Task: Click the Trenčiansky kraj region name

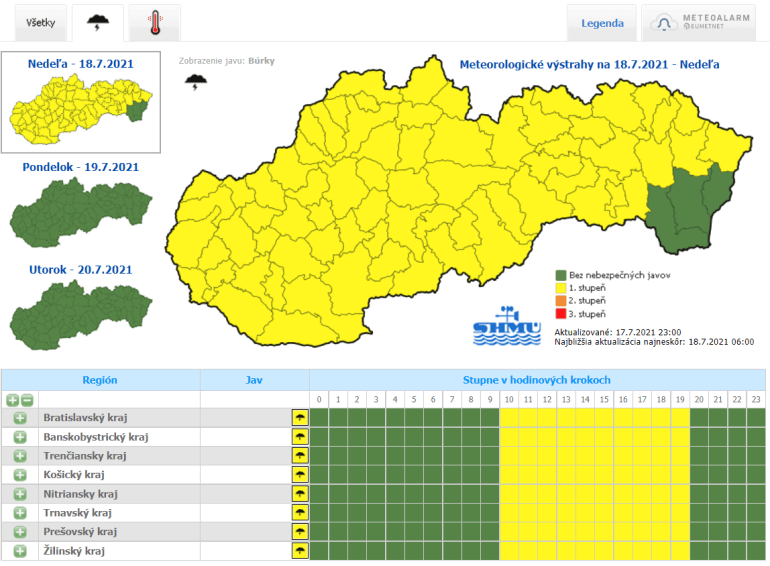Action: (x=84, y=456)
